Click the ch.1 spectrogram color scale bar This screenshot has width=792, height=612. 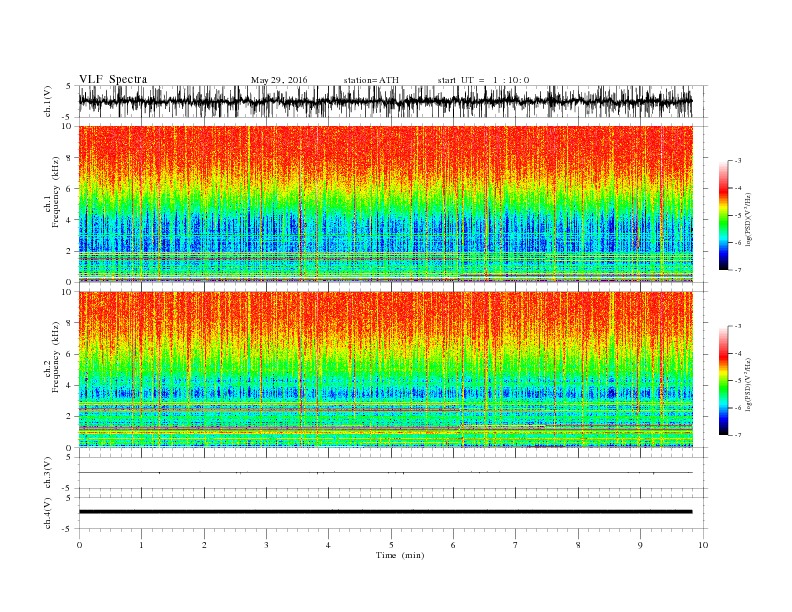click(723, 215)
